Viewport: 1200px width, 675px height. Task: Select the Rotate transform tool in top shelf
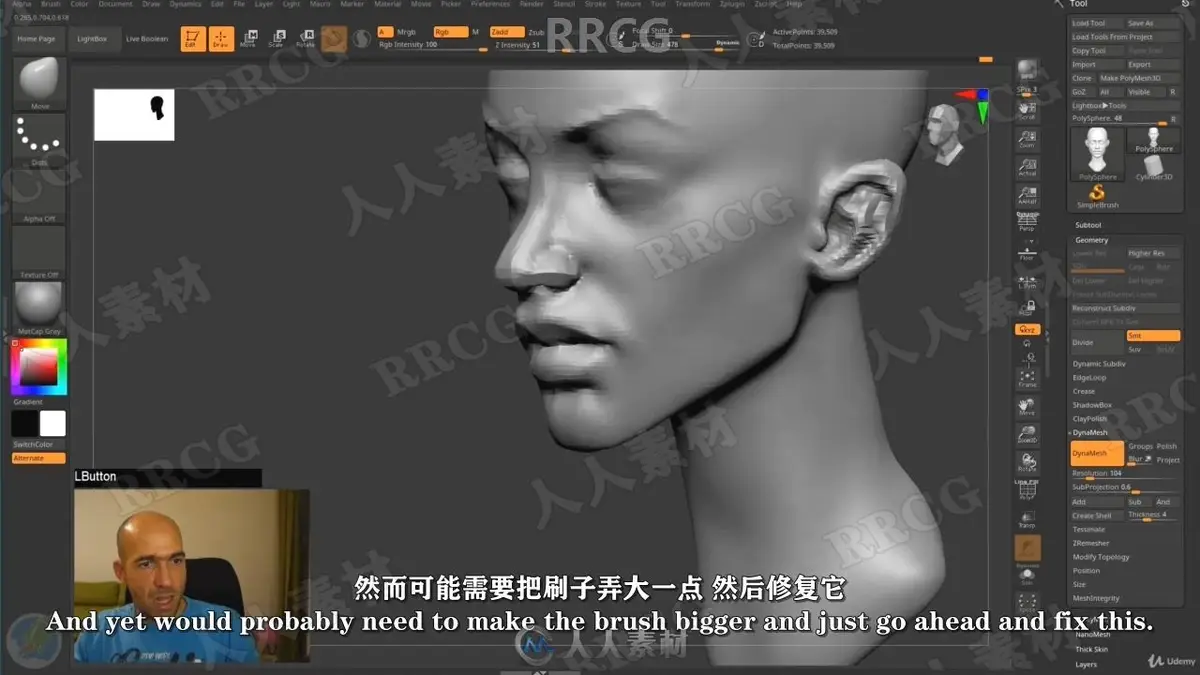pyautogui.click(x=305, y=39)
